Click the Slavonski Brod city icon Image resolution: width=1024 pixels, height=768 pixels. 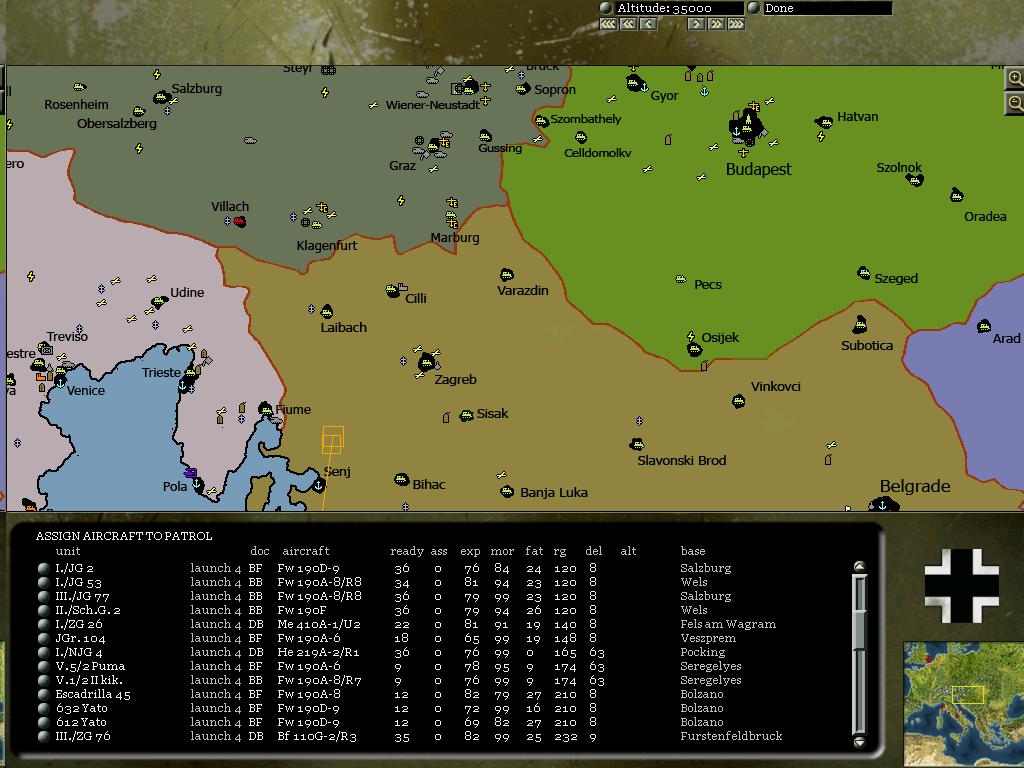(637, 445)
